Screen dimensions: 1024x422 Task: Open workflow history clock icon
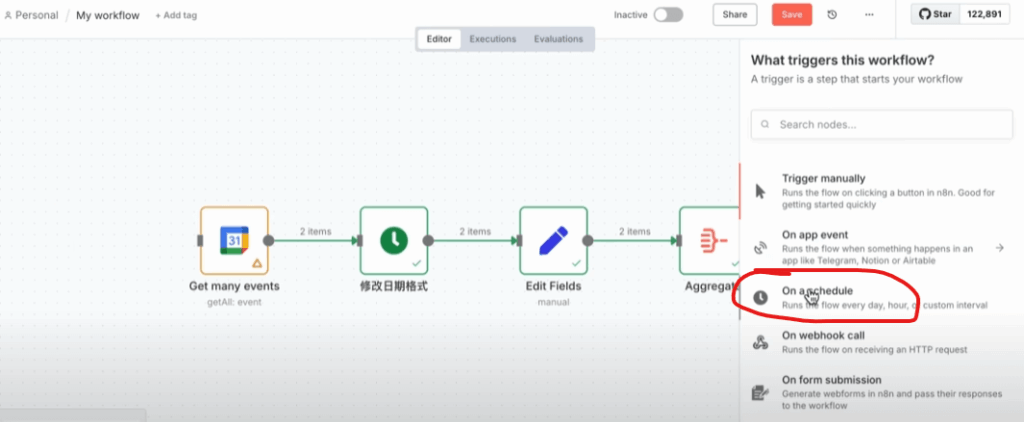[x=833, y=15]
